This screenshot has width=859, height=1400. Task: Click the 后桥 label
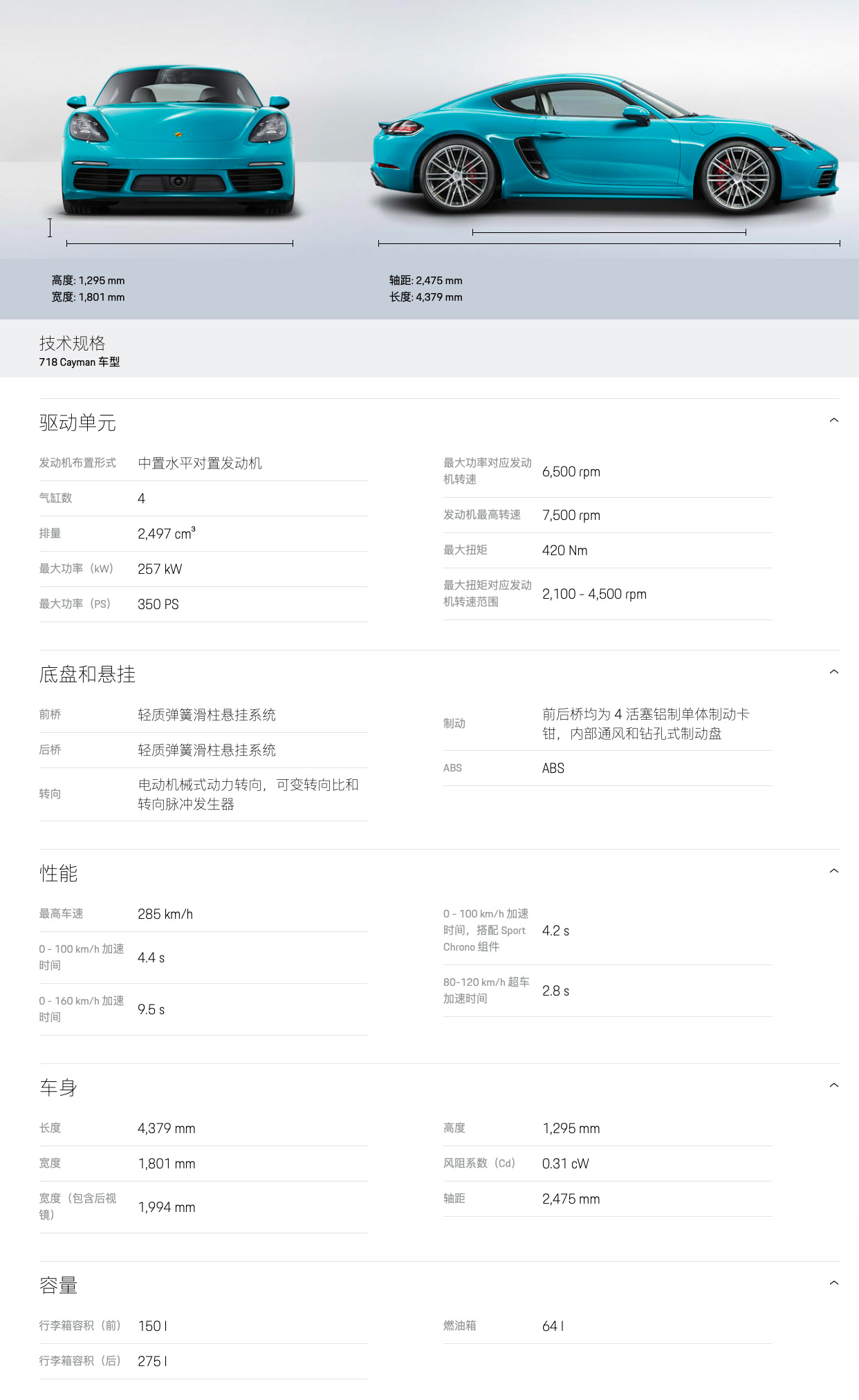click(x=50, y=749)
